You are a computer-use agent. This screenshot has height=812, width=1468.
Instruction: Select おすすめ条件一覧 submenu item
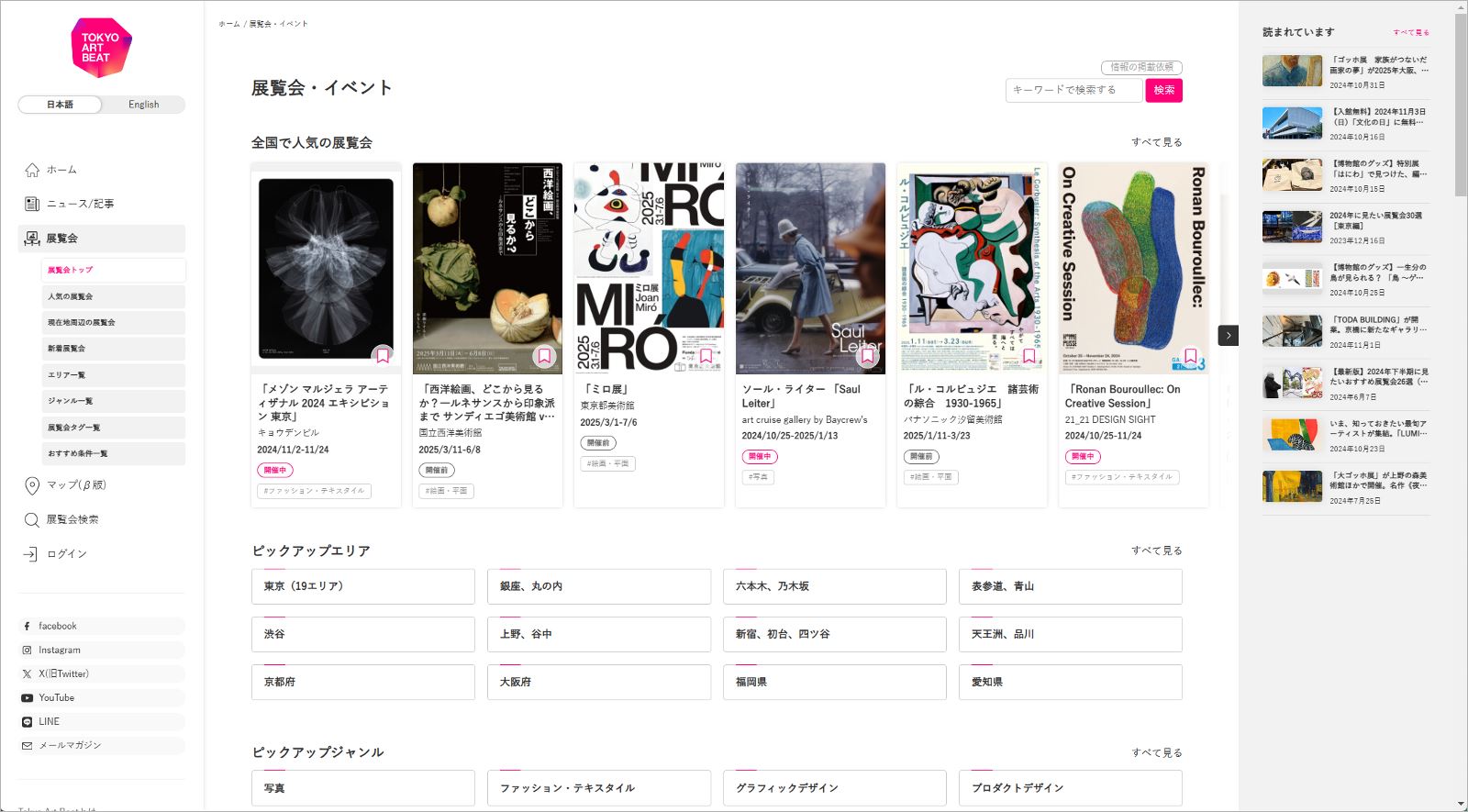click(x=113, y=453)
